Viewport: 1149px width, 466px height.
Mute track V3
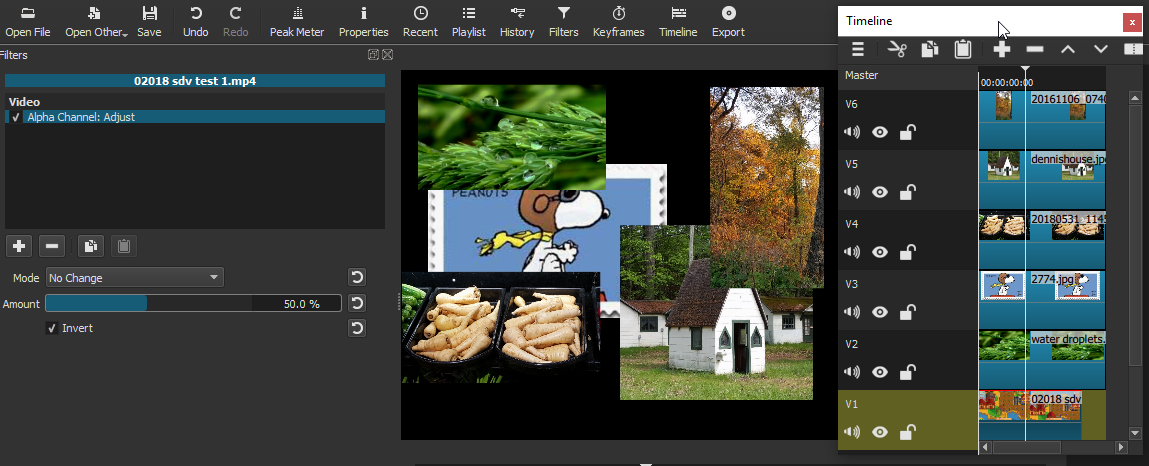click(x=851, y=313)
